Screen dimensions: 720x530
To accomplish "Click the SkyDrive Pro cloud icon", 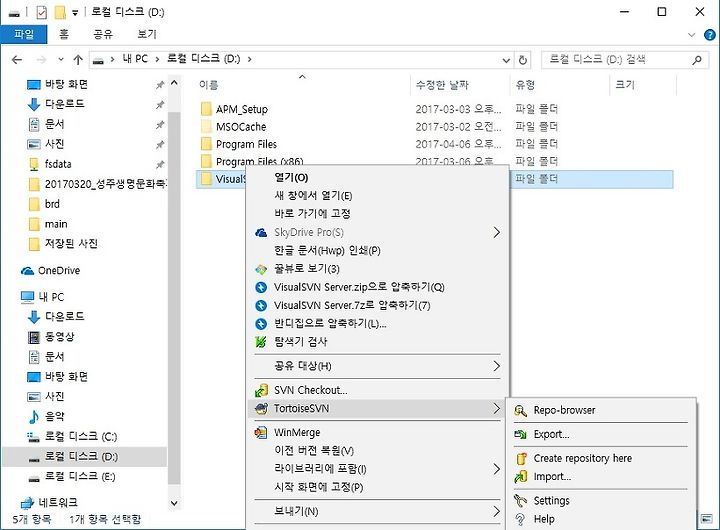I will 261,232.
